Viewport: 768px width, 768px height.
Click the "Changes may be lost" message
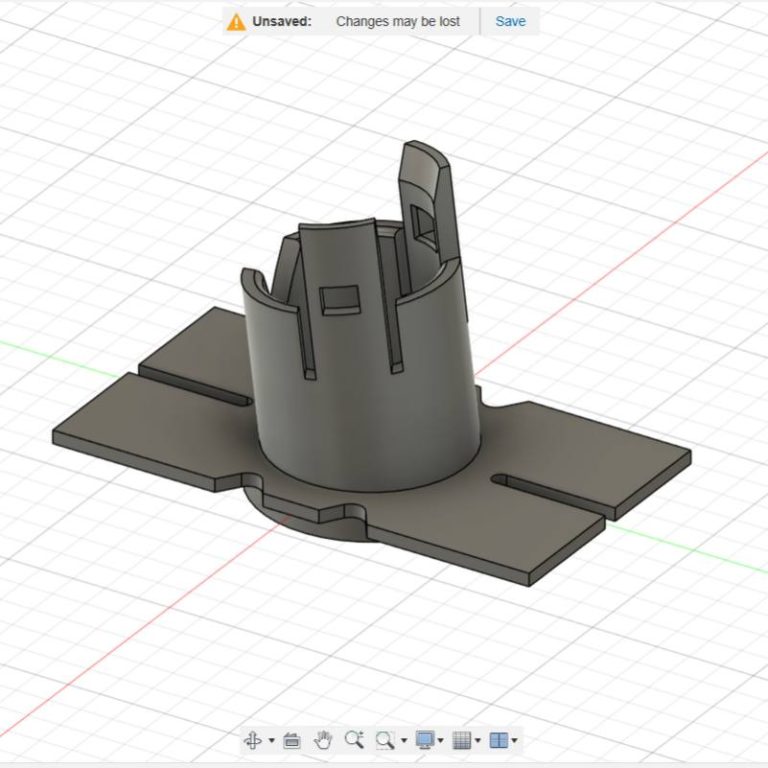coord(398,21)
